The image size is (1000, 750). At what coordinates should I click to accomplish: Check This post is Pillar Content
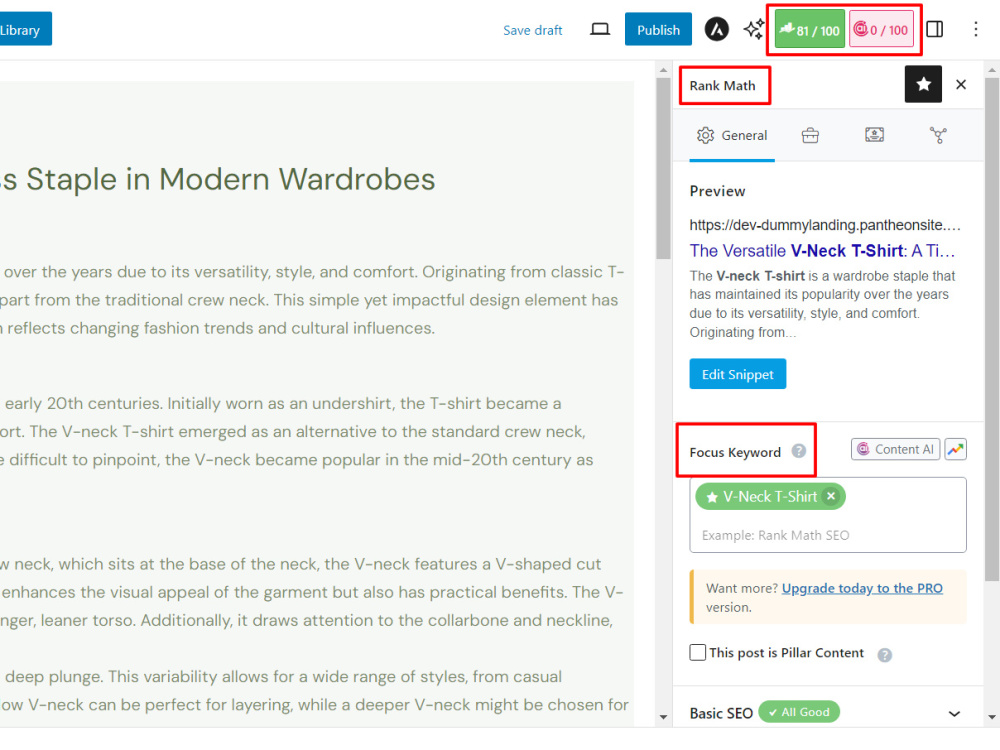tap(698, 652)
